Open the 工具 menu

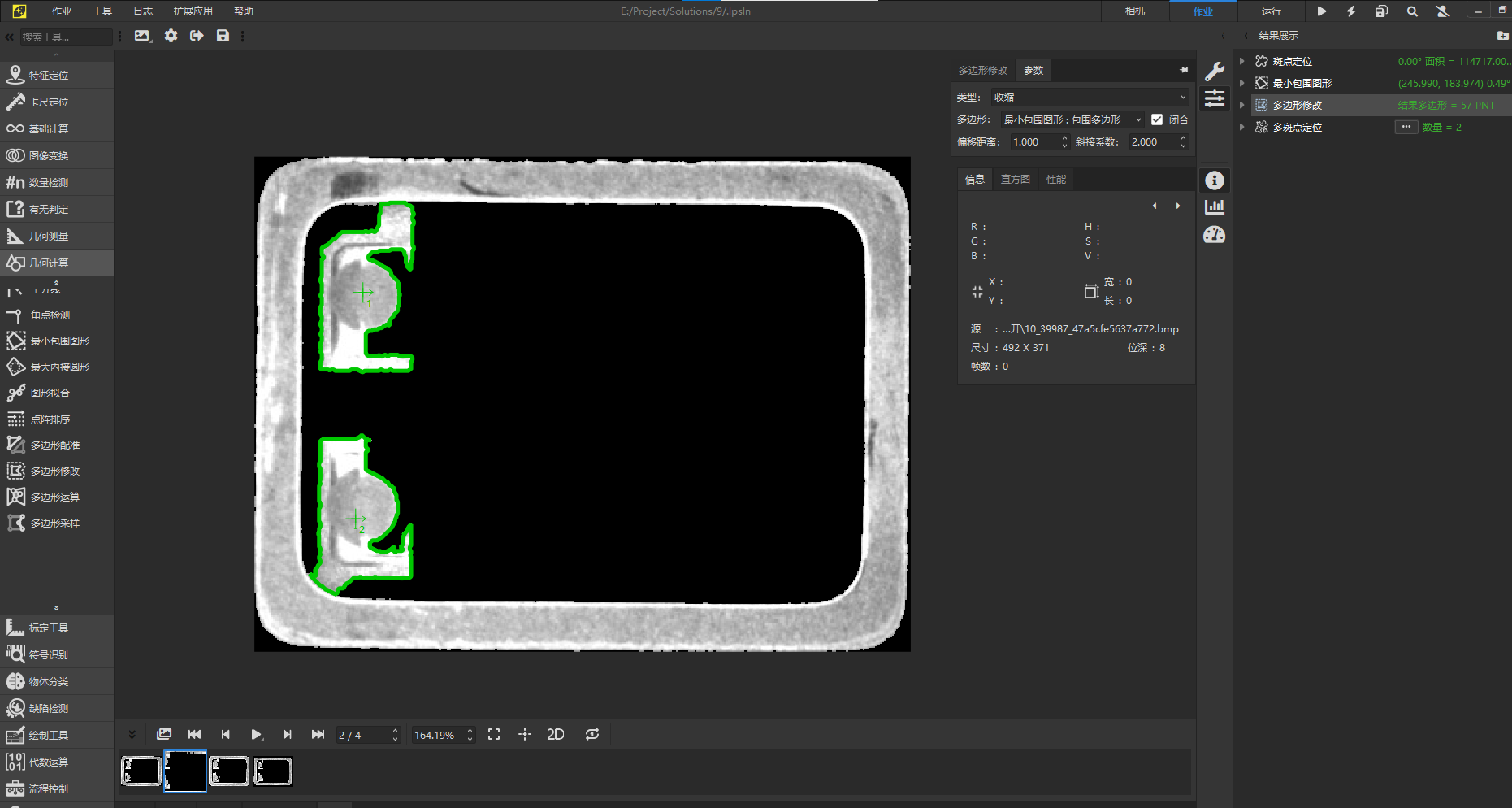pyautogui.click(x=102, y=11)
